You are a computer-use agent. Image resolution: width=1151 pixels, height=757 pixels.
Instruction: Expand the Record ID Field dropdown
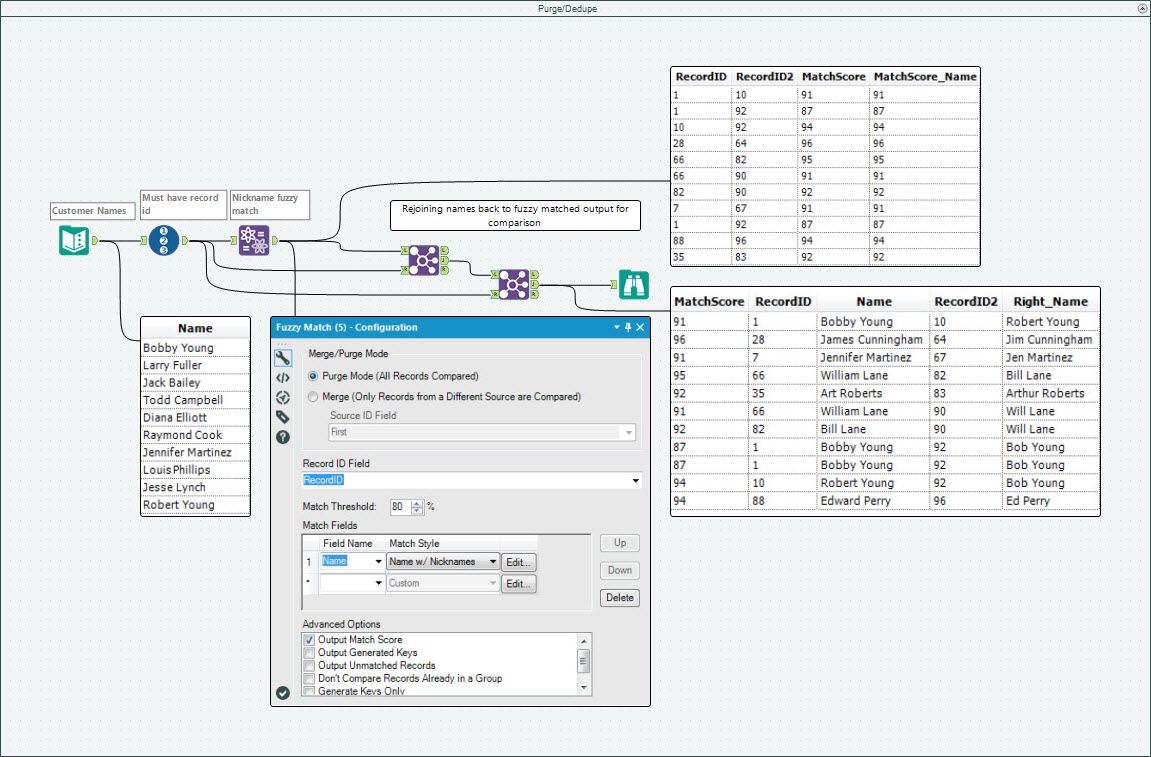(636, 481)
